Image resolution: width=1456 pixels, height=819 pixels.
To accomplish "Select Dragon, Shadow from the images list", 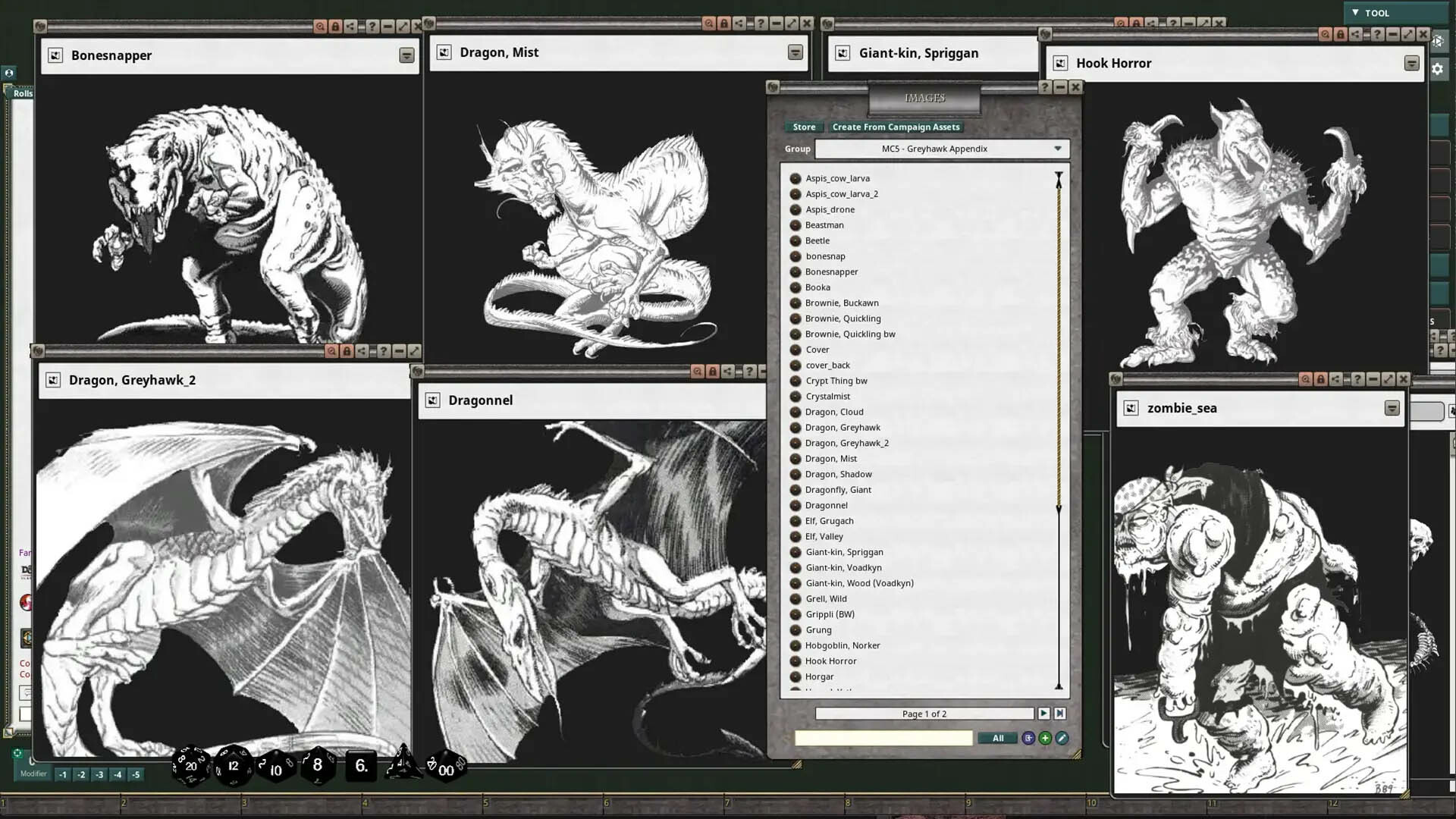I will (838, 474).
